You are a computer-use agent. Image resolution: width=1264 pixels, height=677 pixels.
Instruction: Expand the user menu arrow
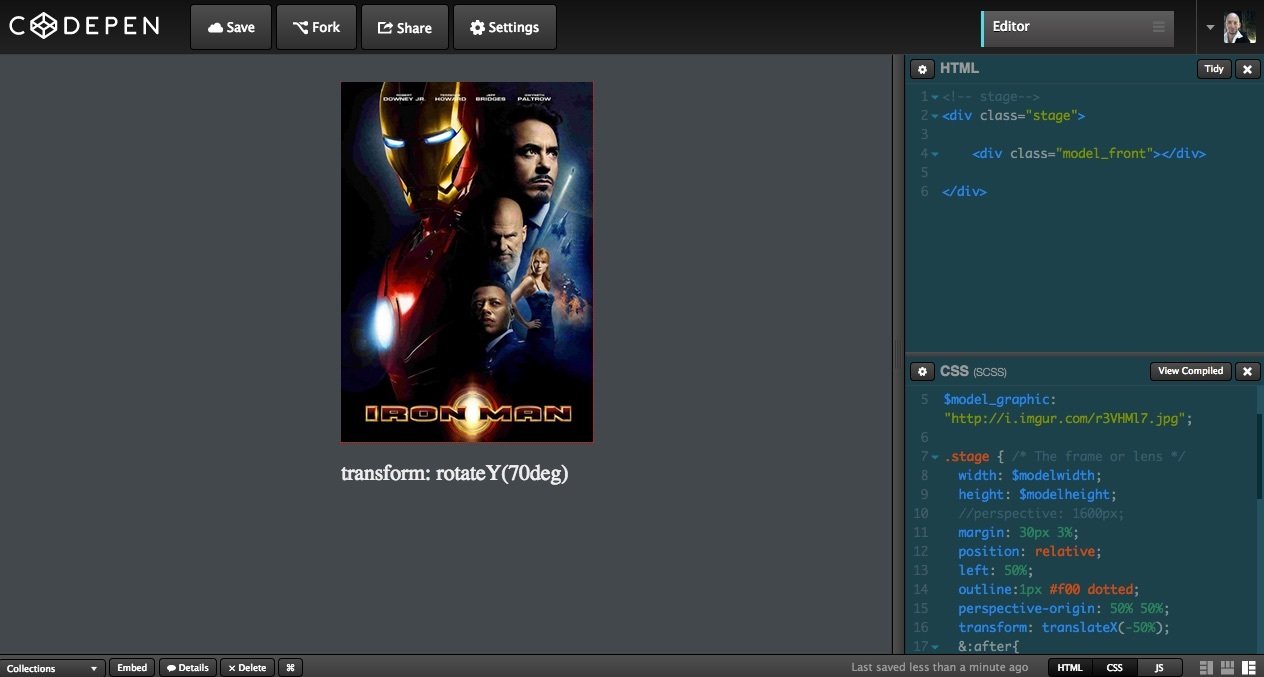pyautogui.click(x=1210, y=27)
